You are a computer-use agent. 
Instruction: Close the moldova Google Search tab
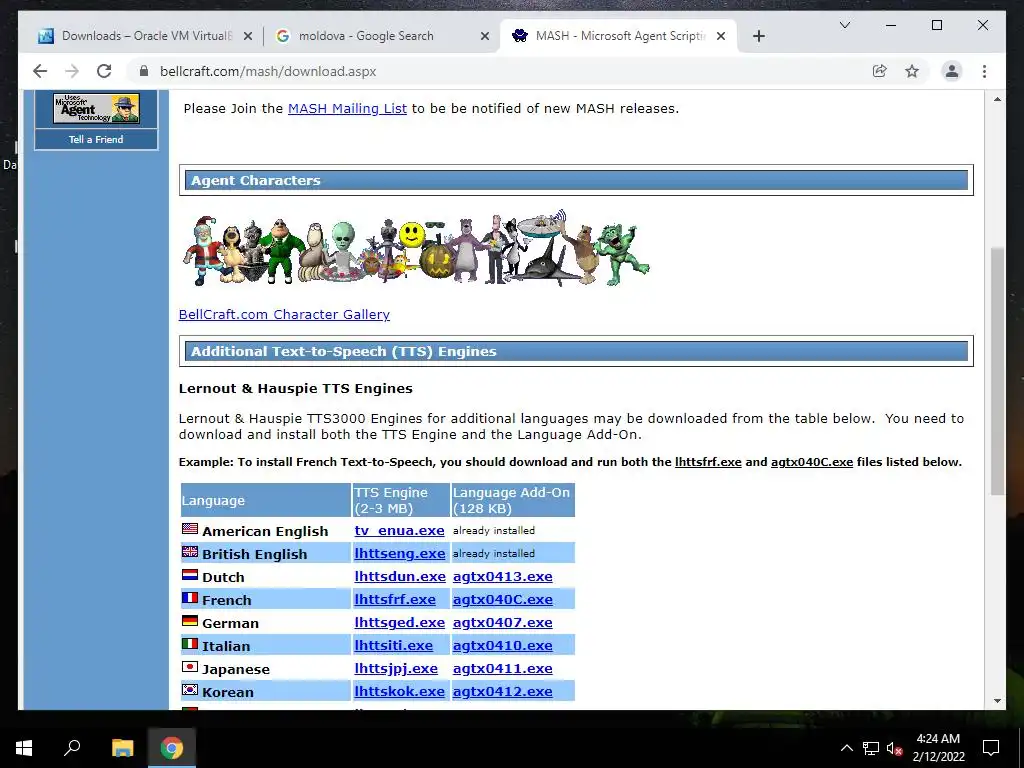coord(485,36)
